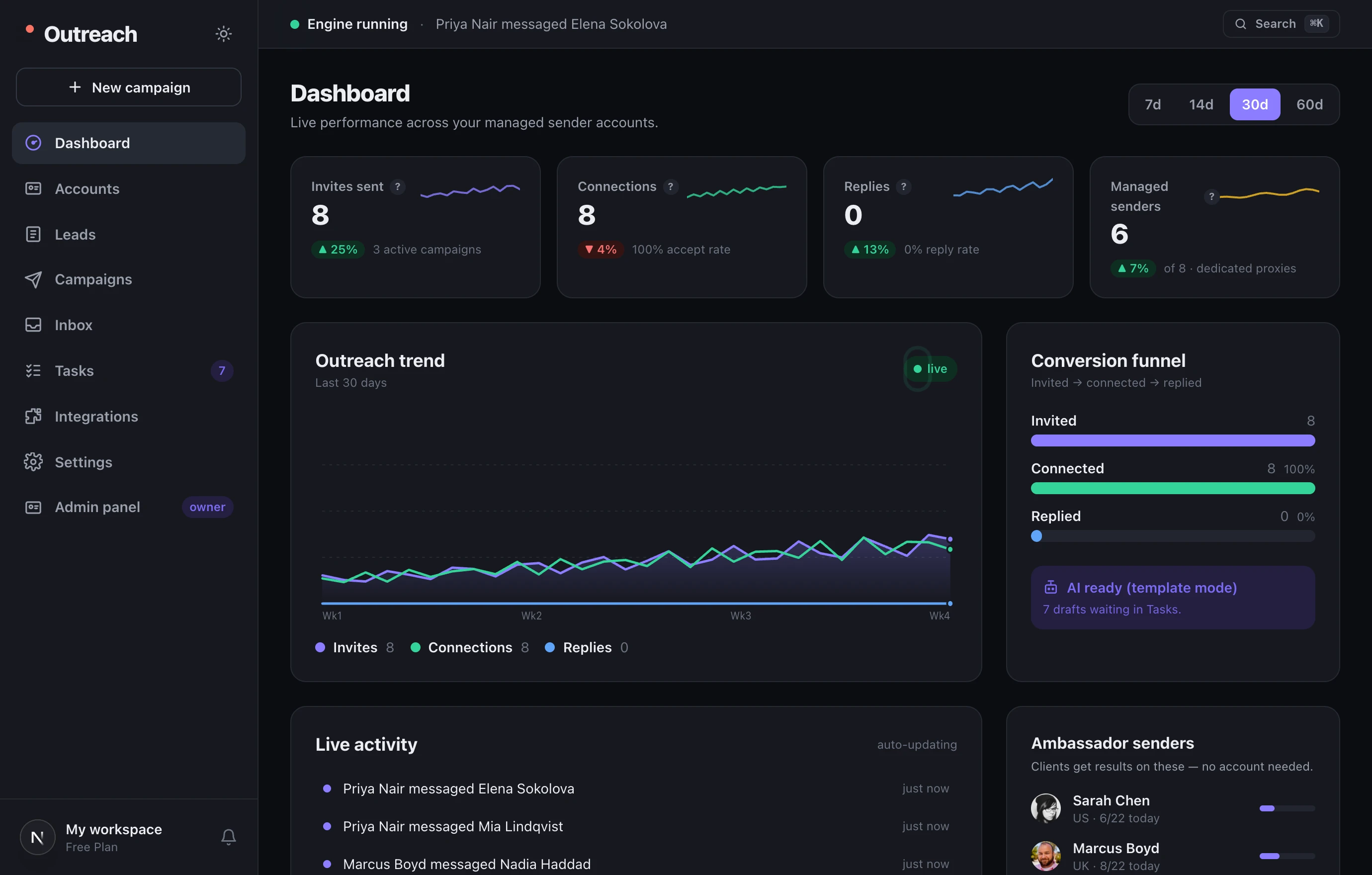Toggle the Invites series in the chart legend
The width and height of the screenshot is (1372, 875).
pyautogui.click(x=354, y=647)
